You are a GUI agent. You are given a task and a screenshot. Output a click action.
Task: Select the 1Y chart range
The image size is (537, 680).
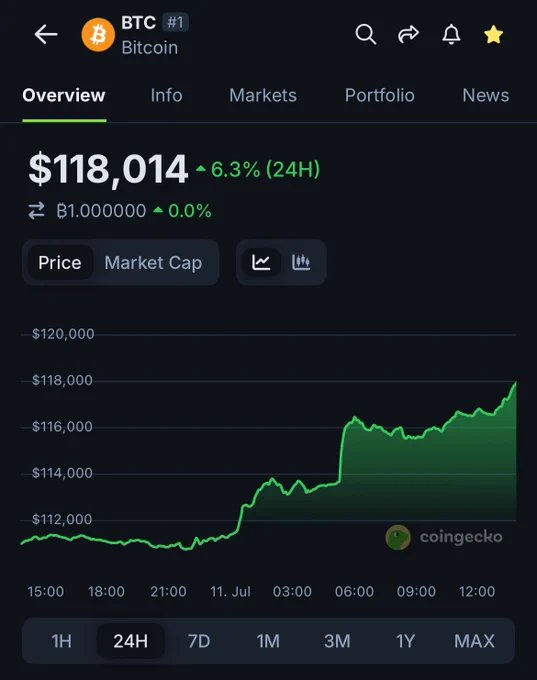[x=406, y=641]
